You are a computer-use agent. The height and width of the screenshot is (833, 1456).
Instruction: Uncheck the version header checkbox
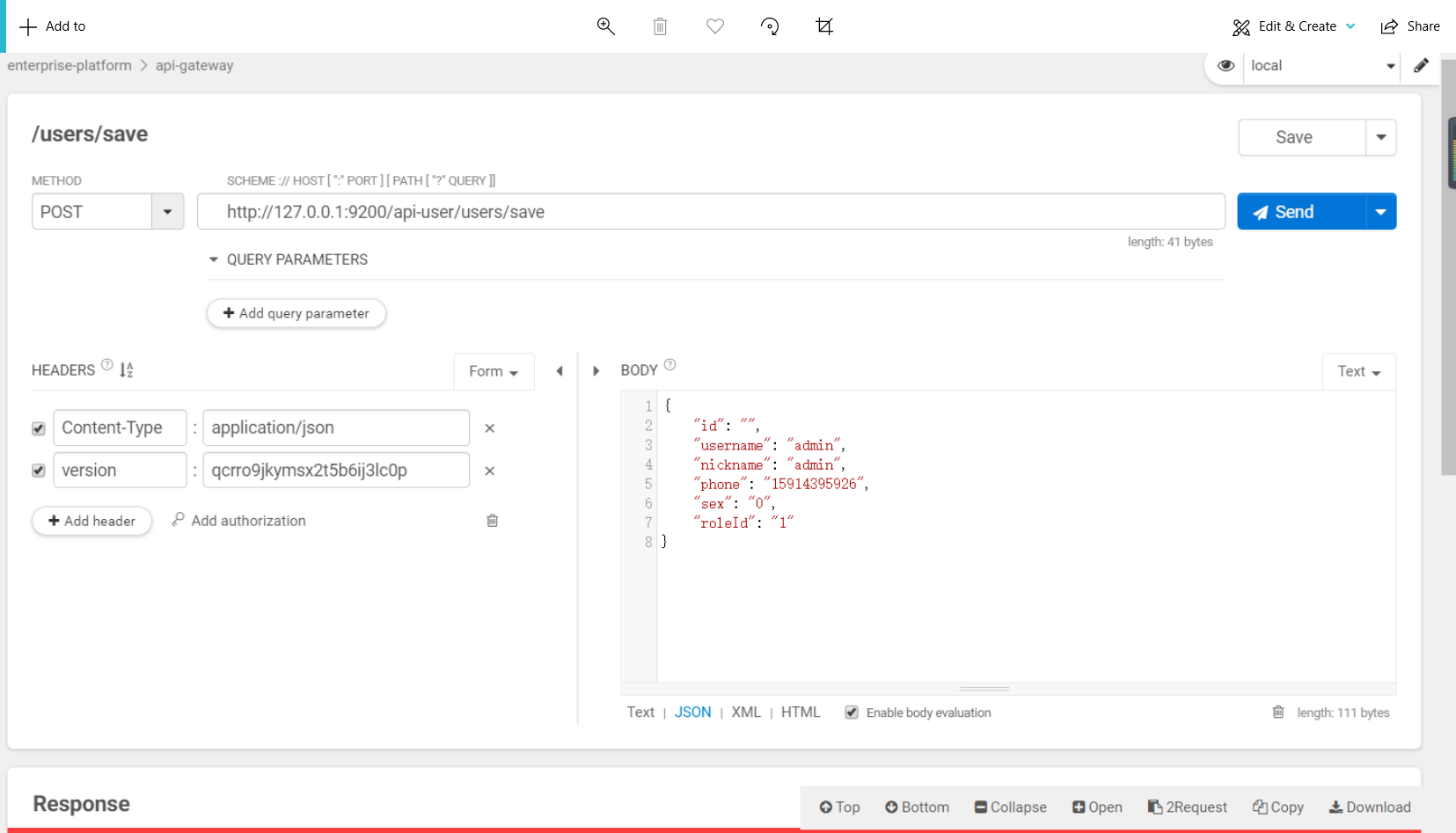[39, 471]
